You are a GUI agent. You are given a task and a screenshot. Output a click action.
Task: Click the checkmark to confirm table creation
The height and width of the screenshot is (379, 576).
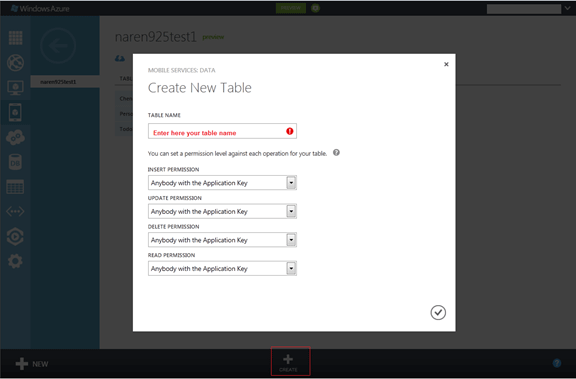coord(438,313)
